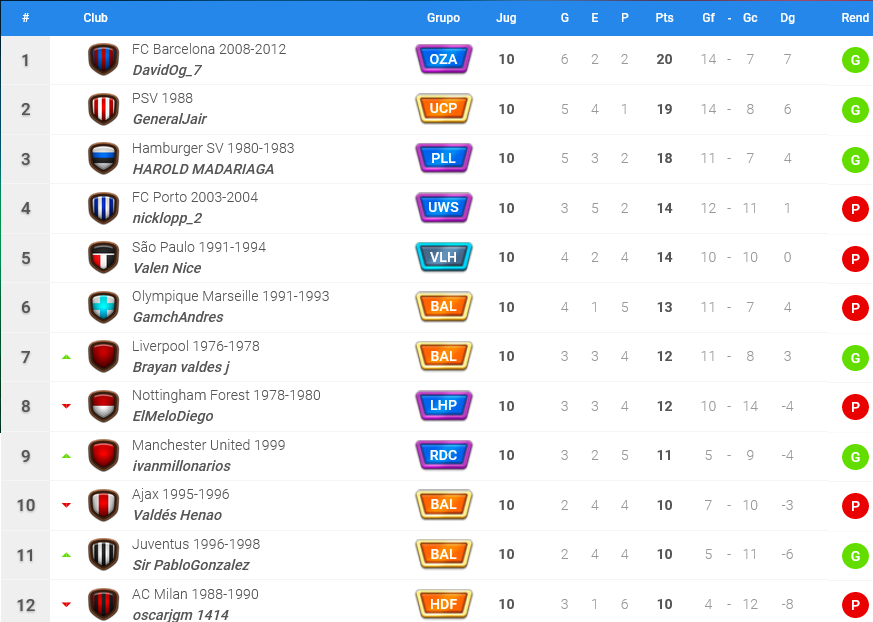The image size is (873, 622).
Task: Sort table by the Pts column header
Action: point(664,18)
